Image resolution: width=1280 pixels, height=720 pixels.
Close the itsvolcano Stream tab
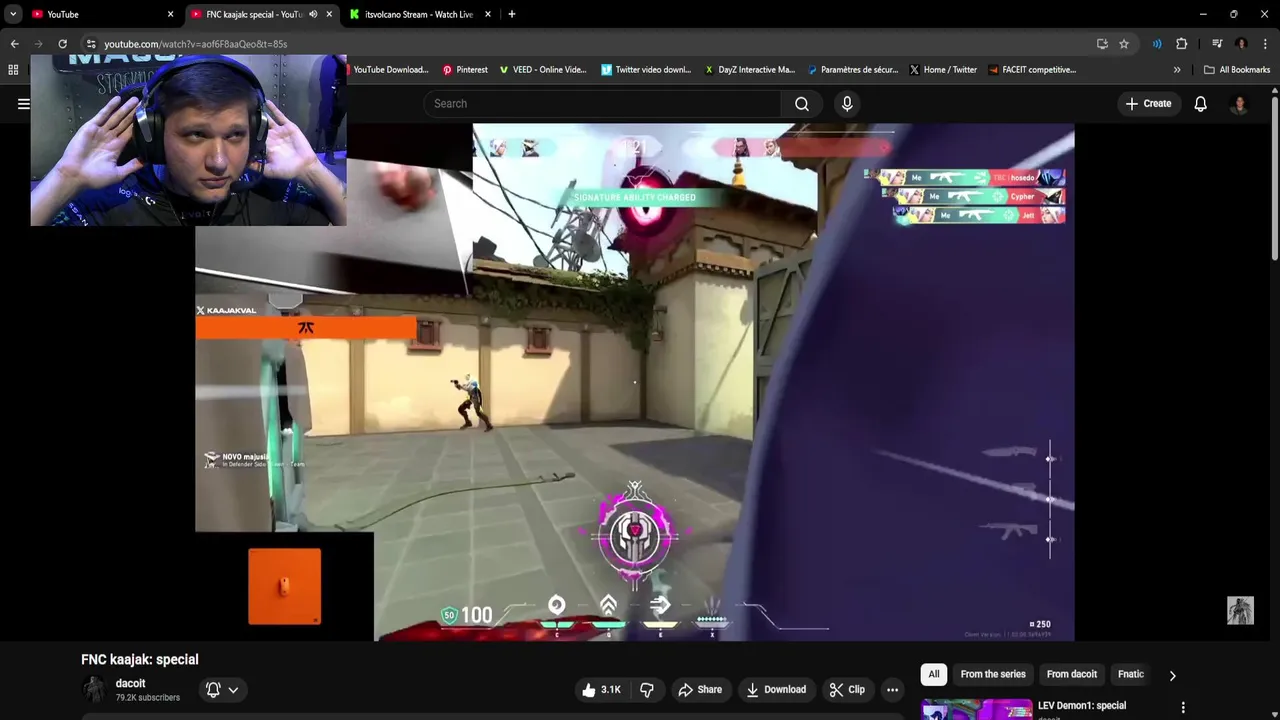488,14
